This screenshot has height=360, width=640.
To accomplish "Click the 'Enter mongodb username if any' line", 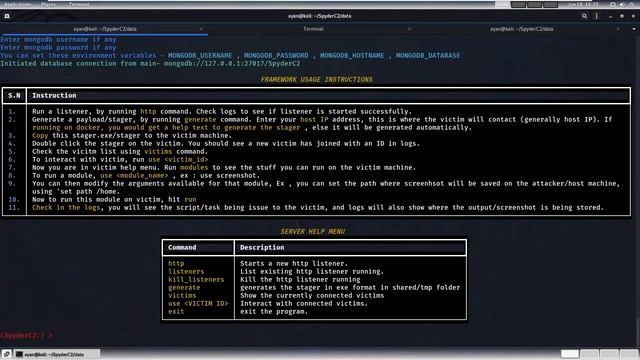I will coord(58,39).
